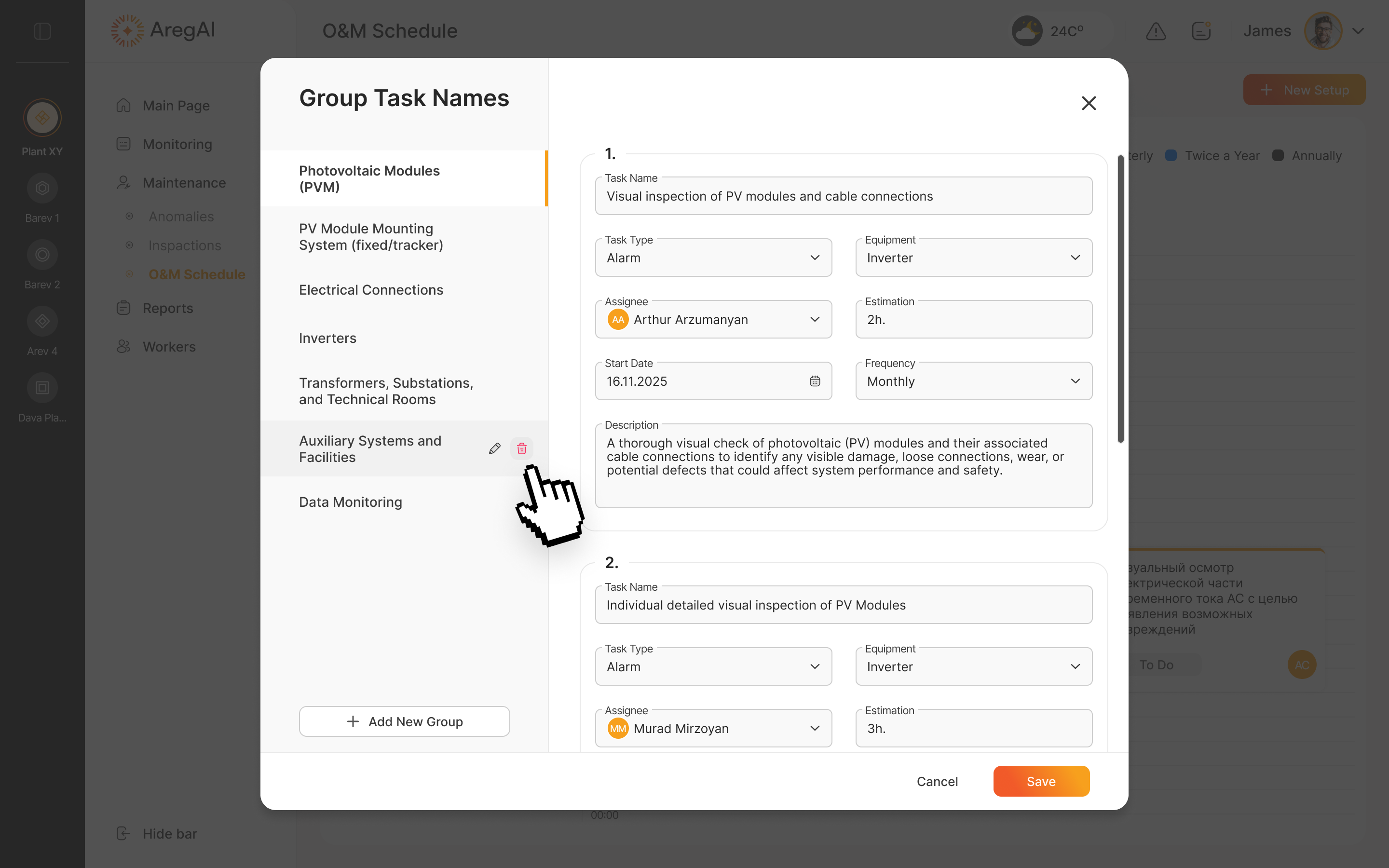
Task: Click the weather cloud icon
Action: point(1026,31)
